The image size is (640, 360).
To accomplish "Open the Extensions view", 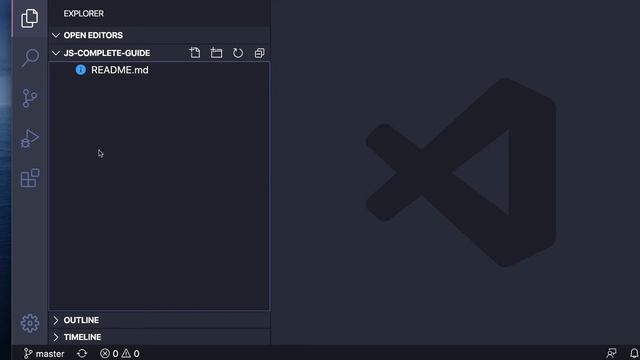I will tap(30, 178).
